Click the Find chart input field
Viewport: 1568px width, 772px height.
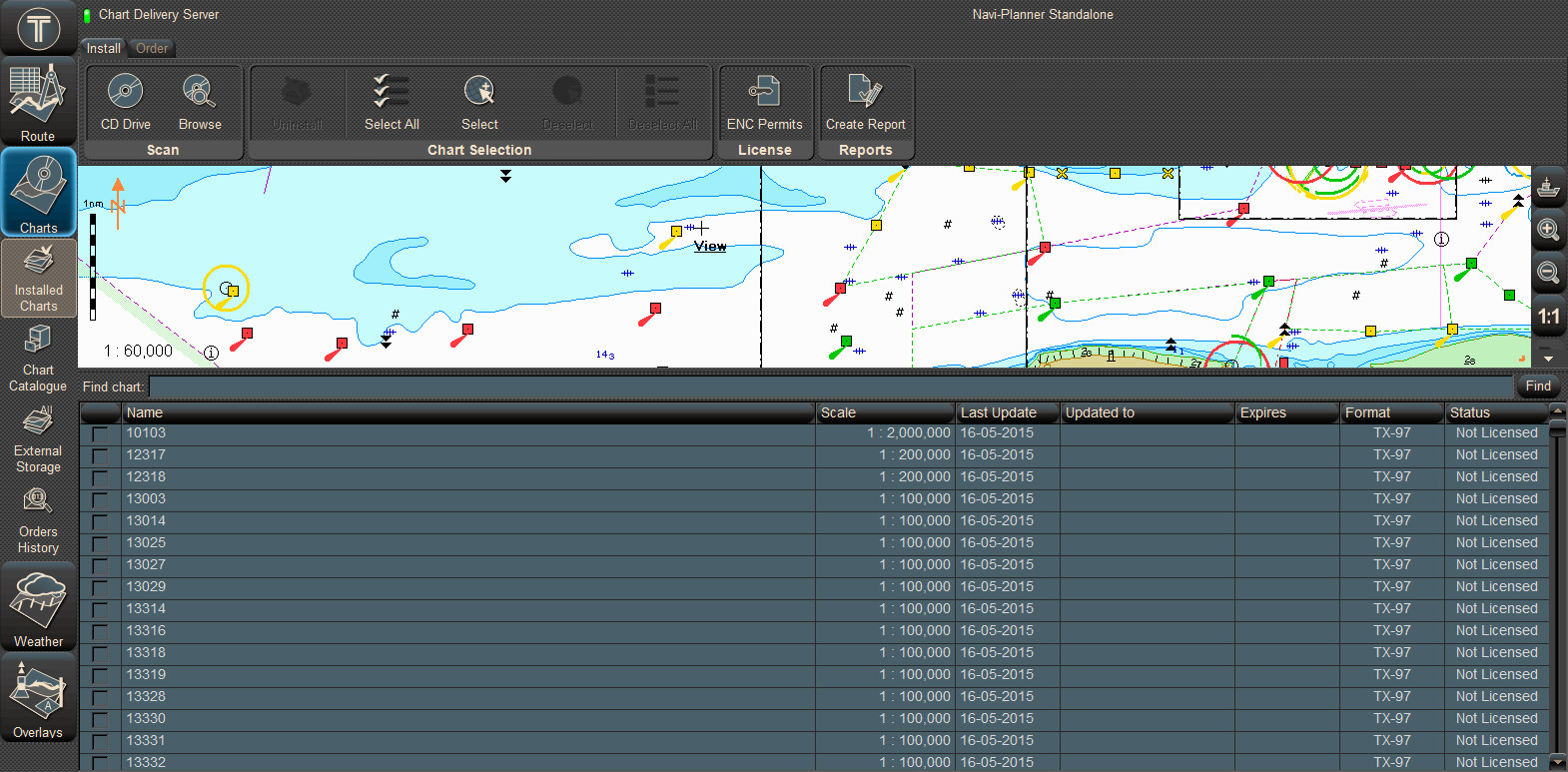point(829,386)
